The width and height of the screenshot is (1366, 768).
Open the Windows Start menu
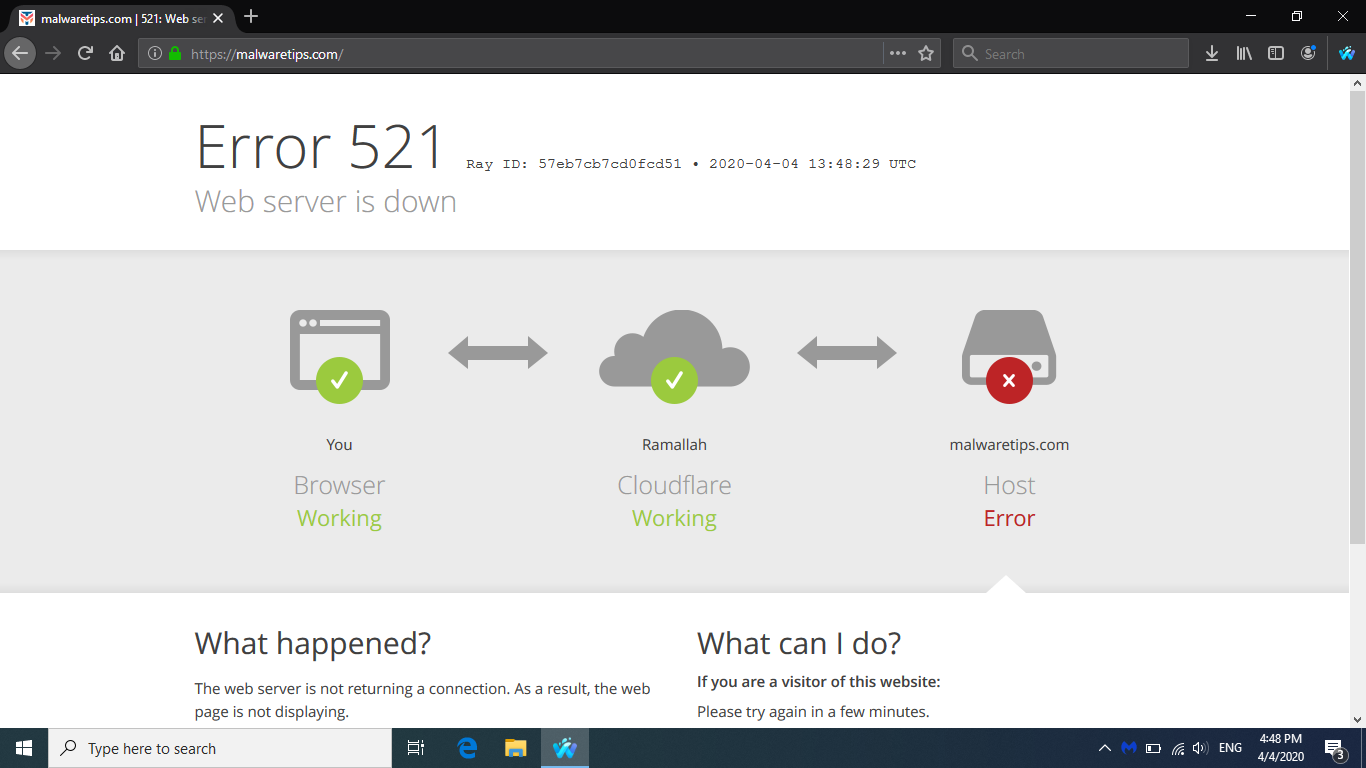pyautogui.click(x=24, y=748)
